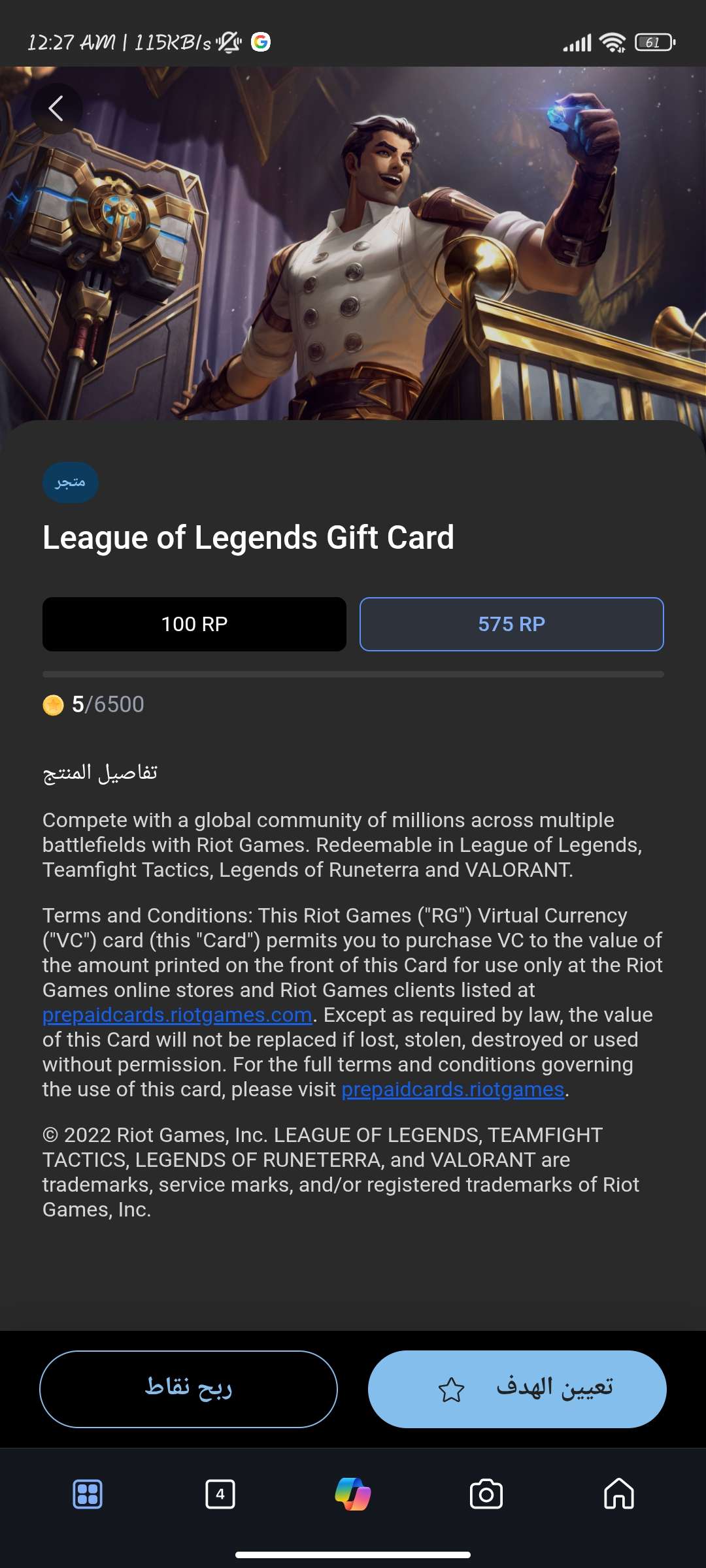Select the 100 RP option
The height and width of the screenshot is (1568, 706).
(x=194, y=624)
